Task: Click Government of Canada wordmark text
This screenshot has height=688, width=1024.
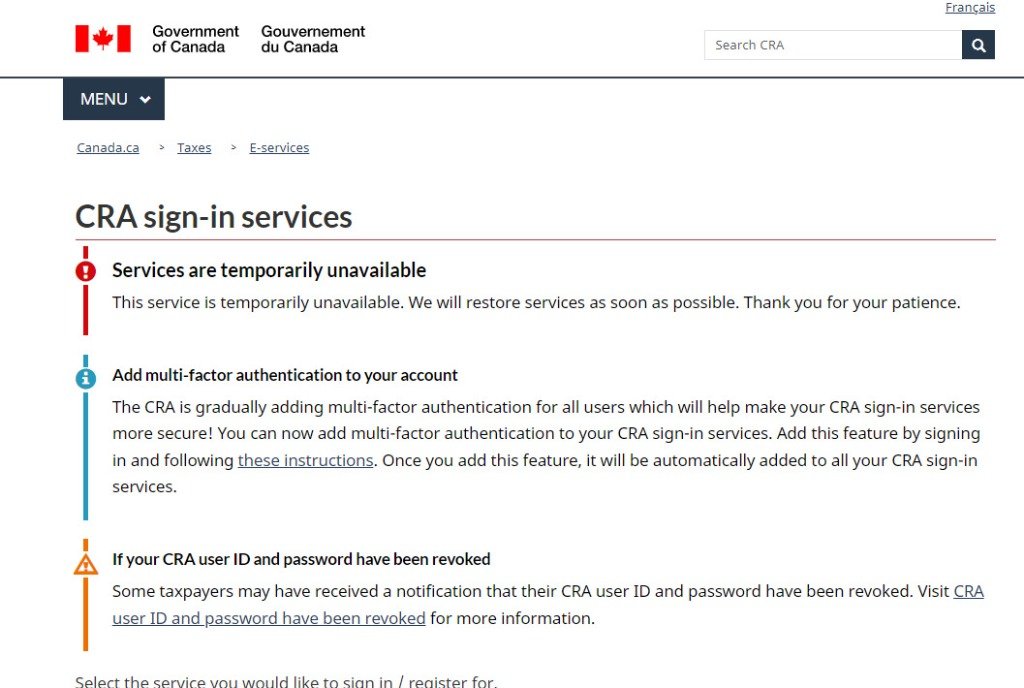Action: point(195,39)
